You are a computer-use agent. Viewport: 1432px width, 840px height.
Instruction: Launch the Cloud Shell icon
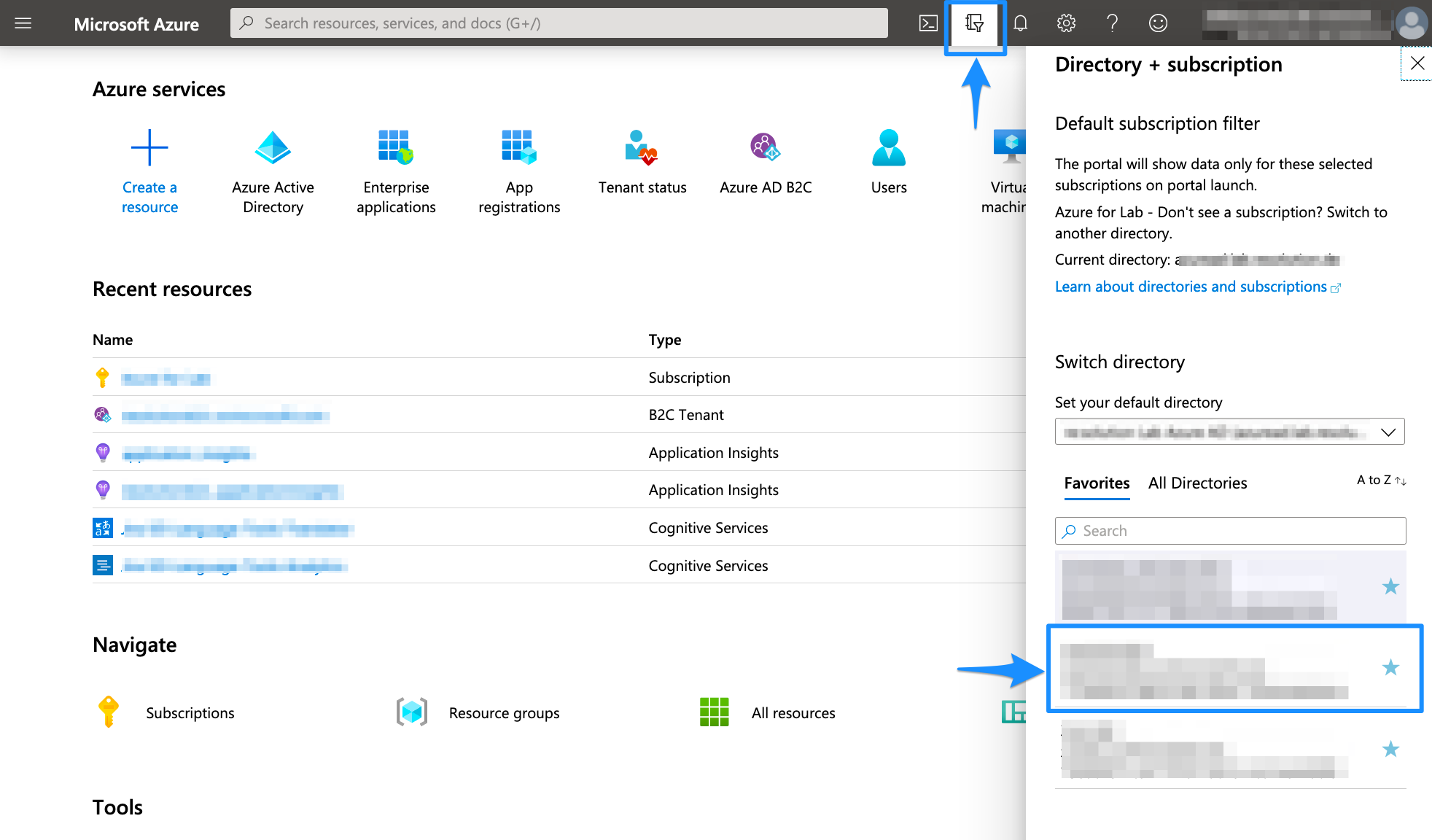pyautogui.click(x=928, y=23)
